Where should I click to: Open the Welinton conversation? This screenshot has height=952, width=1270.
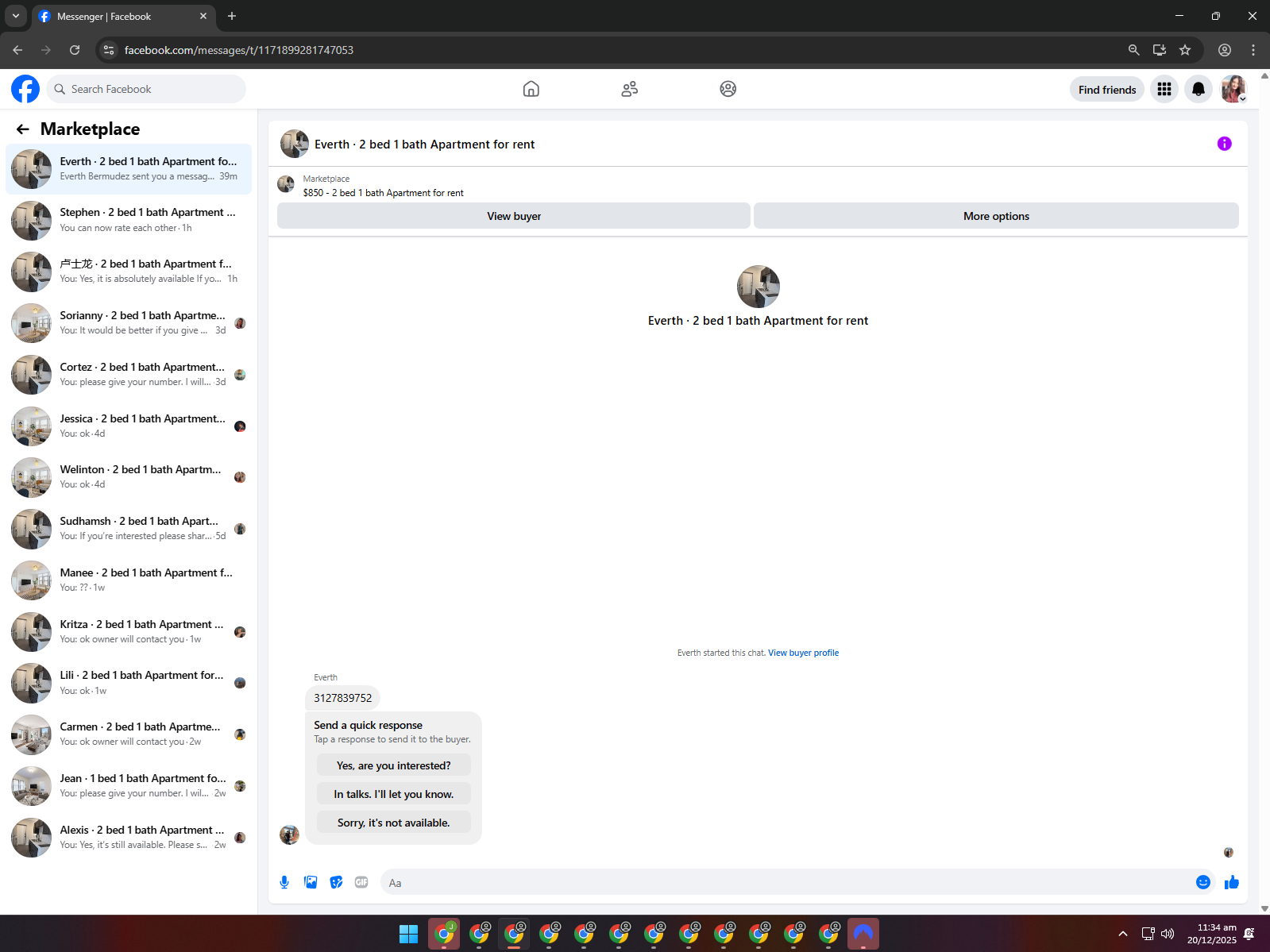point(129,477)
